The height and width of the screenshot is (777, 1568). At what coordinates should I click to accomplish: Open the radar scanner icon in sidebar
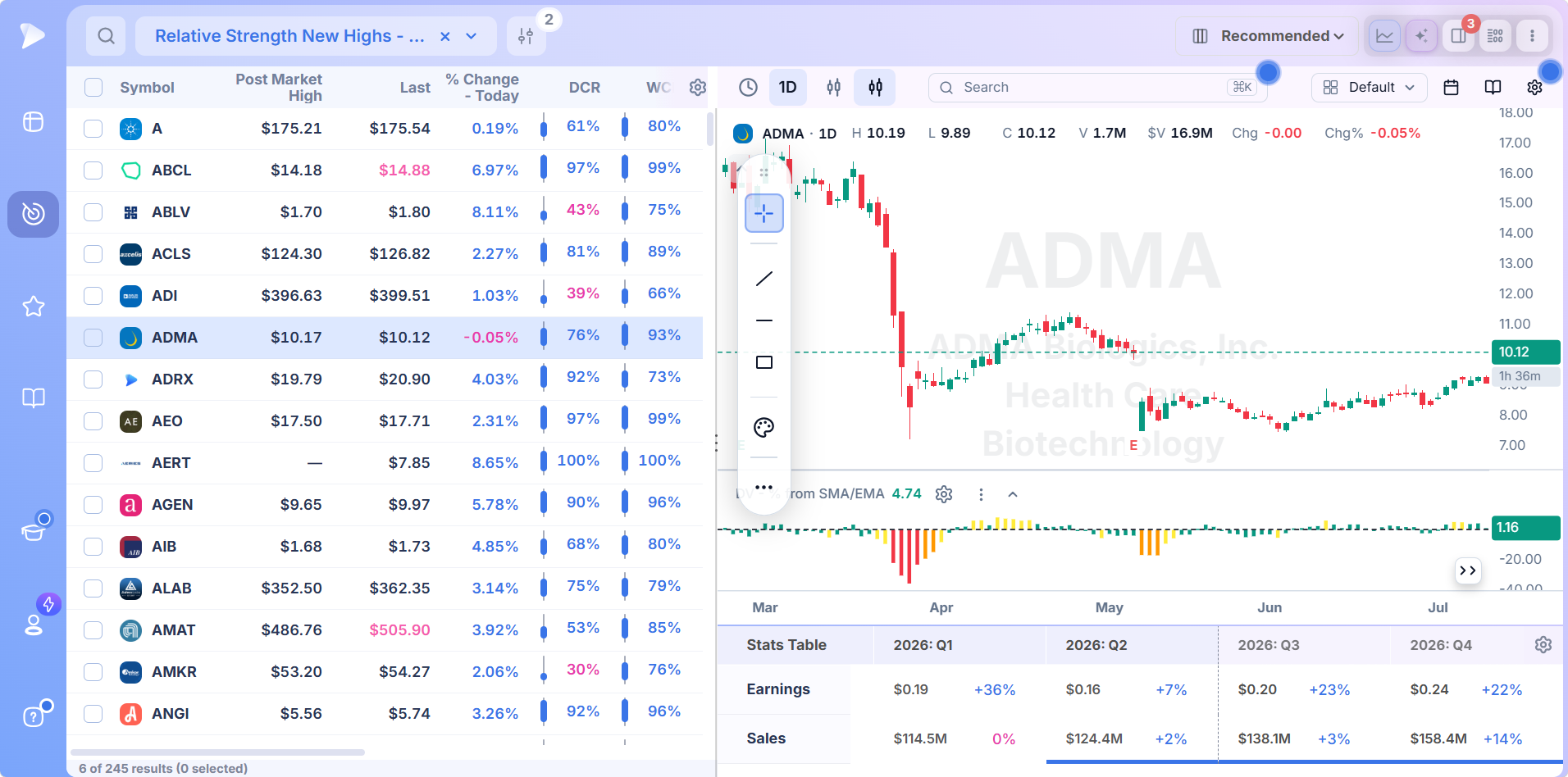point(33,214)
